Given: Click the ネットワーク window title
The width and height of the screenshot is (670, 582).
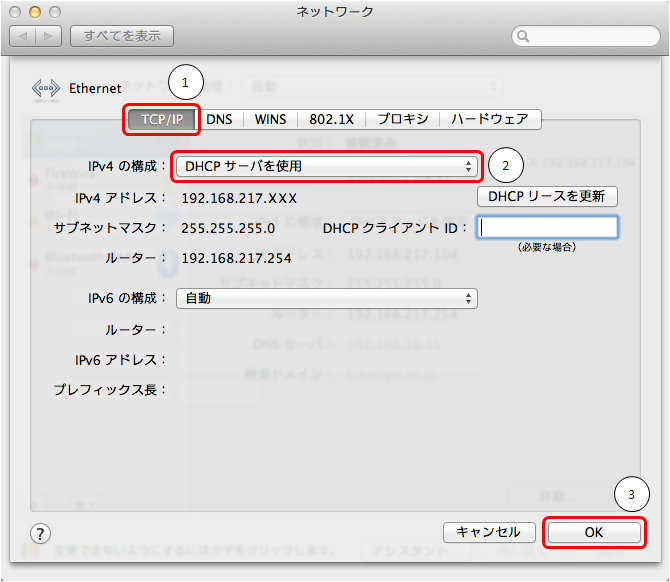Looking at the screenshot, I should [335, 12].
